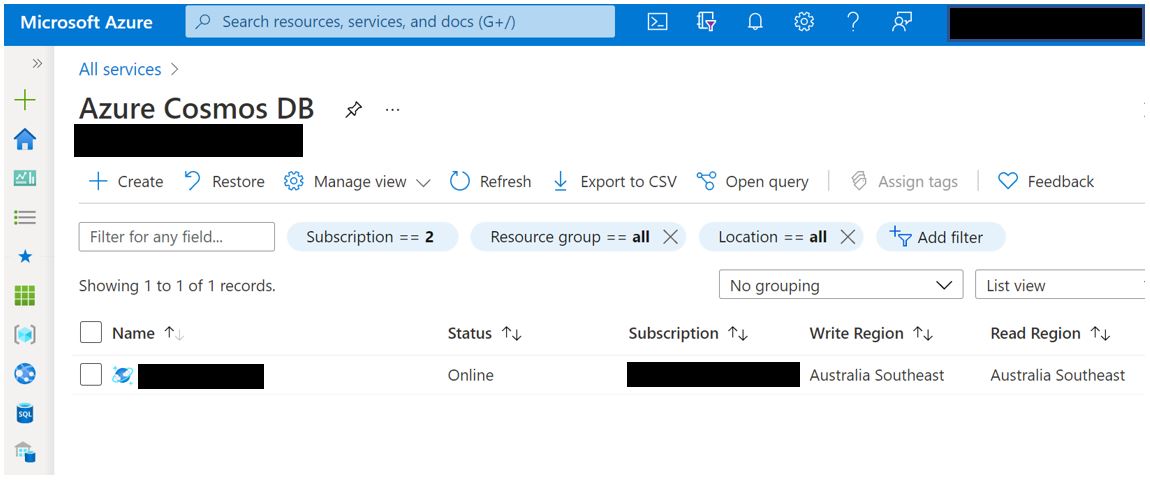Go to Home via the house icon
This screenshot has width=1150, height=480.
pos(25,139)
